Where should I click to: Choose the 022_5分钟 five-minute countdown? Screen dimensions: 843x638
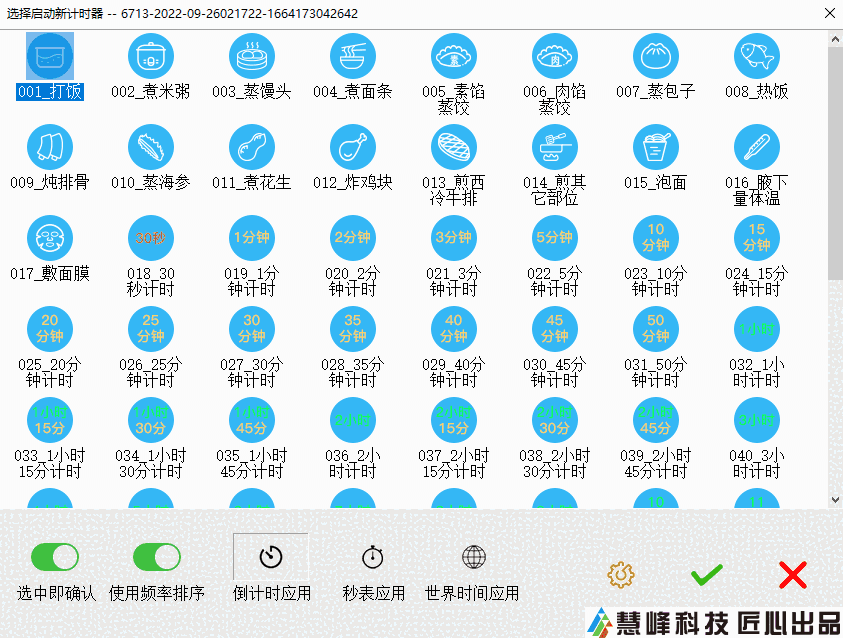tap(554, 240)
